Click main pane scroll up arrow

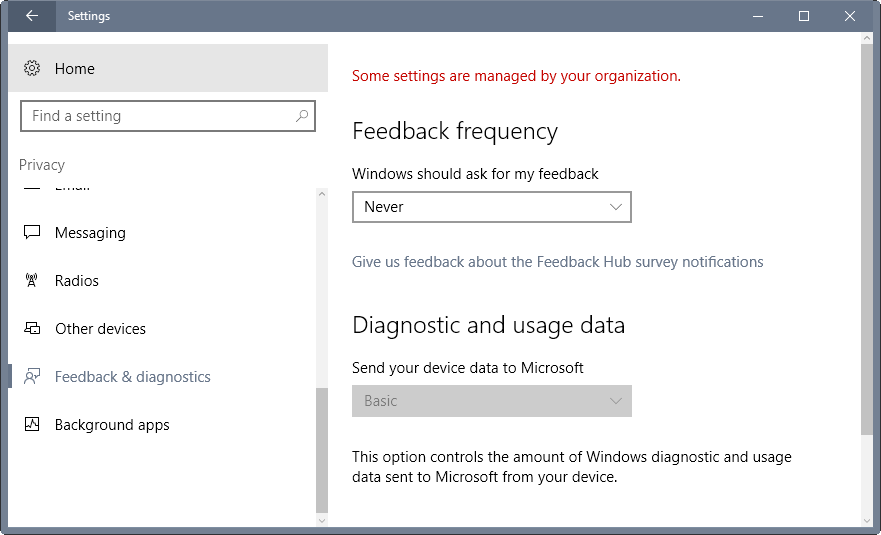click(x=866, y=38)
